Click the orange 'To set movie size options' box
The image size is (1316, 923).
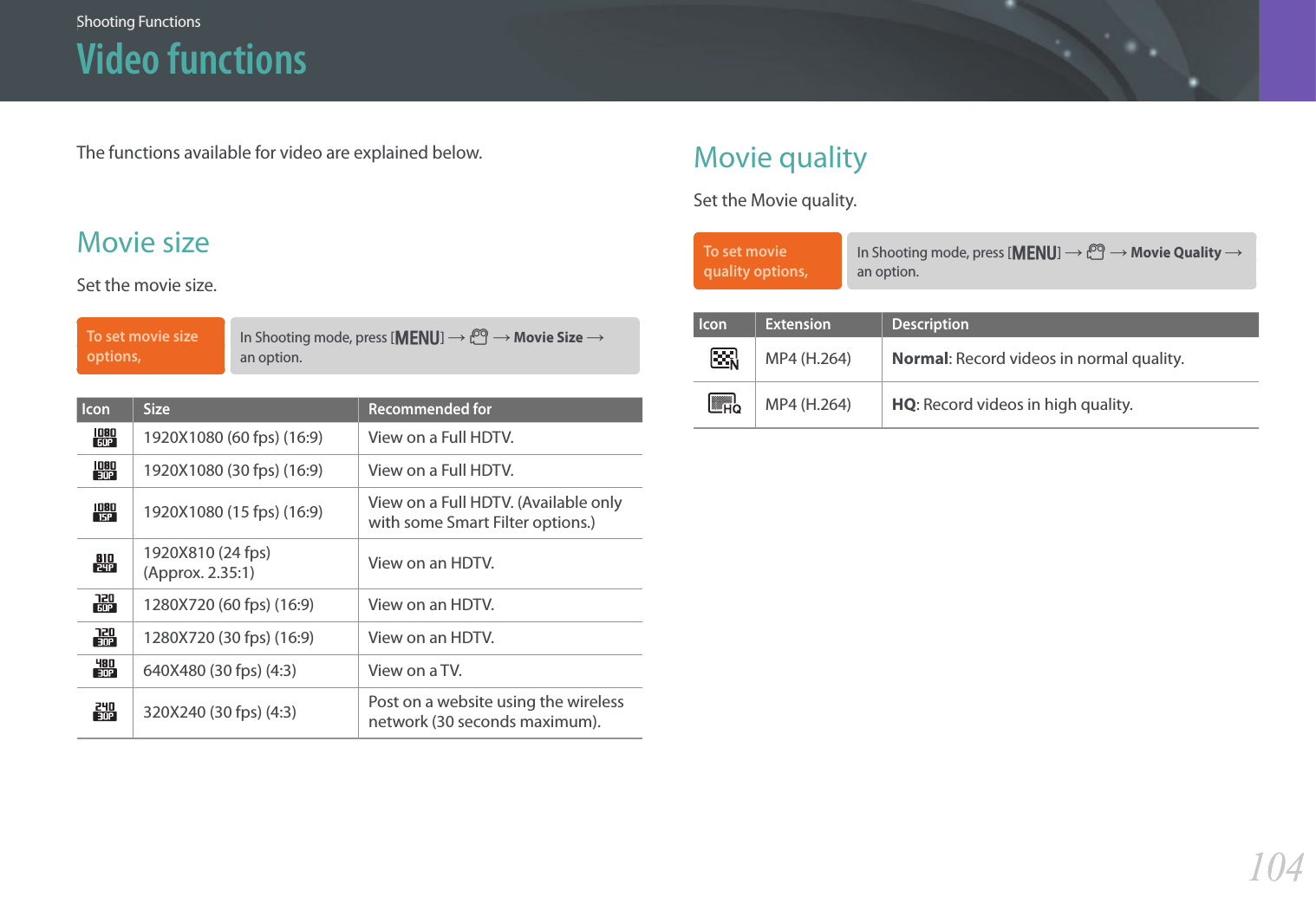coord(151,346)
